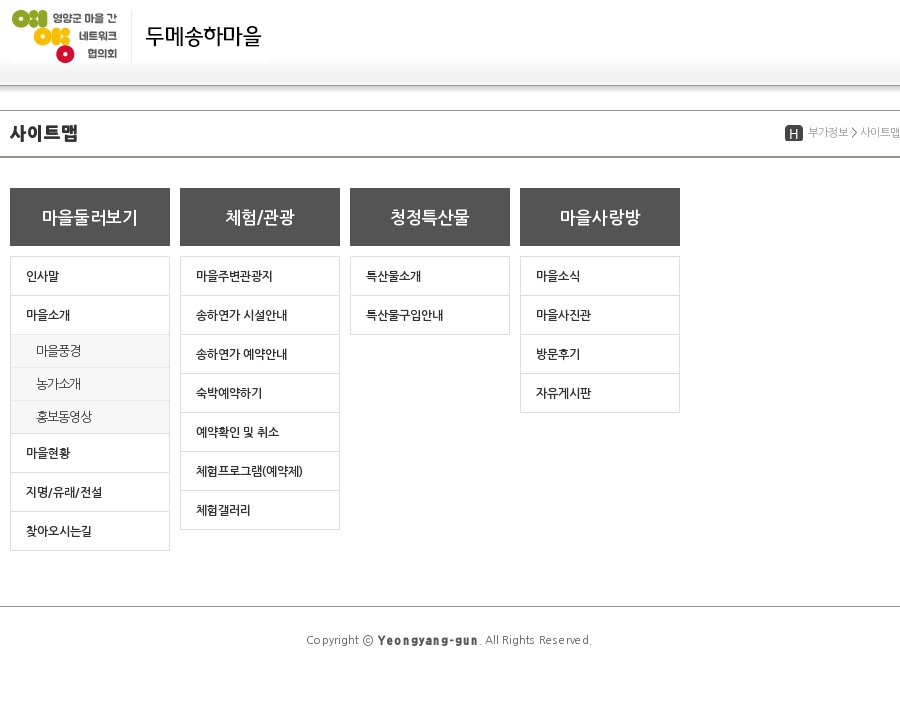Open 마을주변관광지 link
This screenshot has width=900, height=707.
click(x=260, y=276)
